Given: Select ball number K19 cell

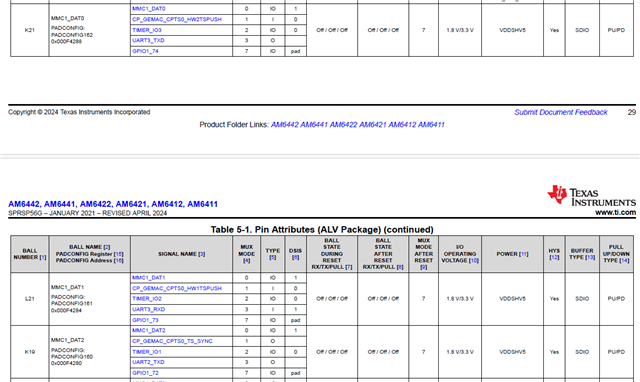Looking at the screenshot, I should (x=29, y=352).
